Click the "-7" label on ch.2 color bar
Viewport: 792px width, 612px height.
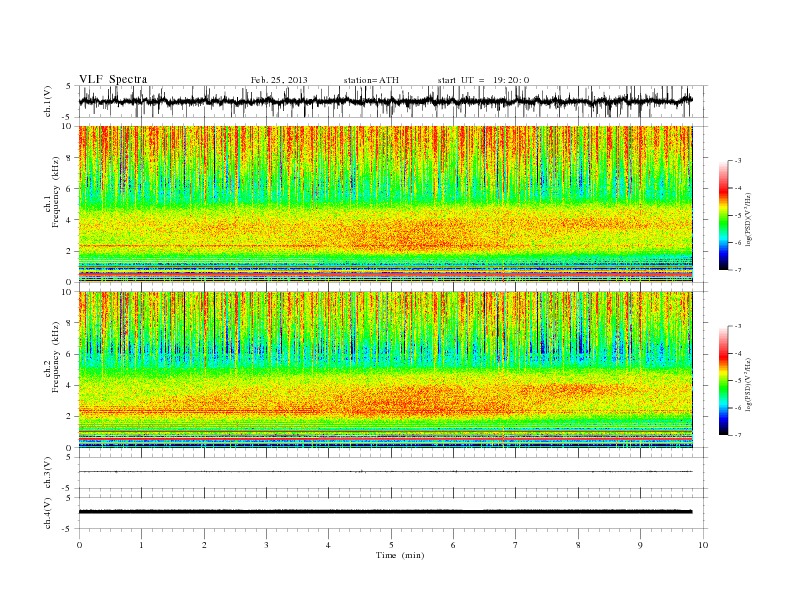[x=738, y=435]
